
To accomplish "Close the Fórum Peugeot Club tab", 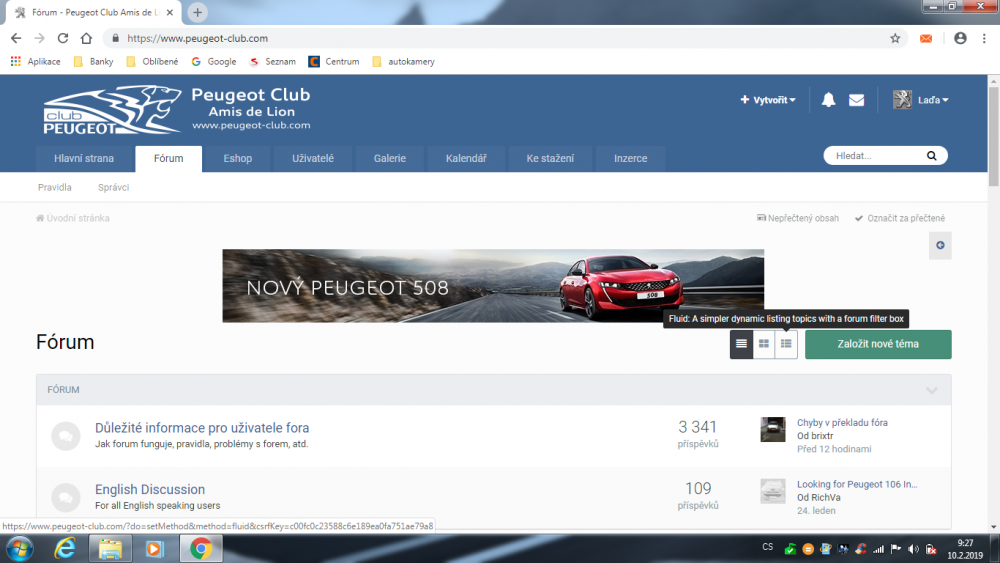I will [170, 12].
